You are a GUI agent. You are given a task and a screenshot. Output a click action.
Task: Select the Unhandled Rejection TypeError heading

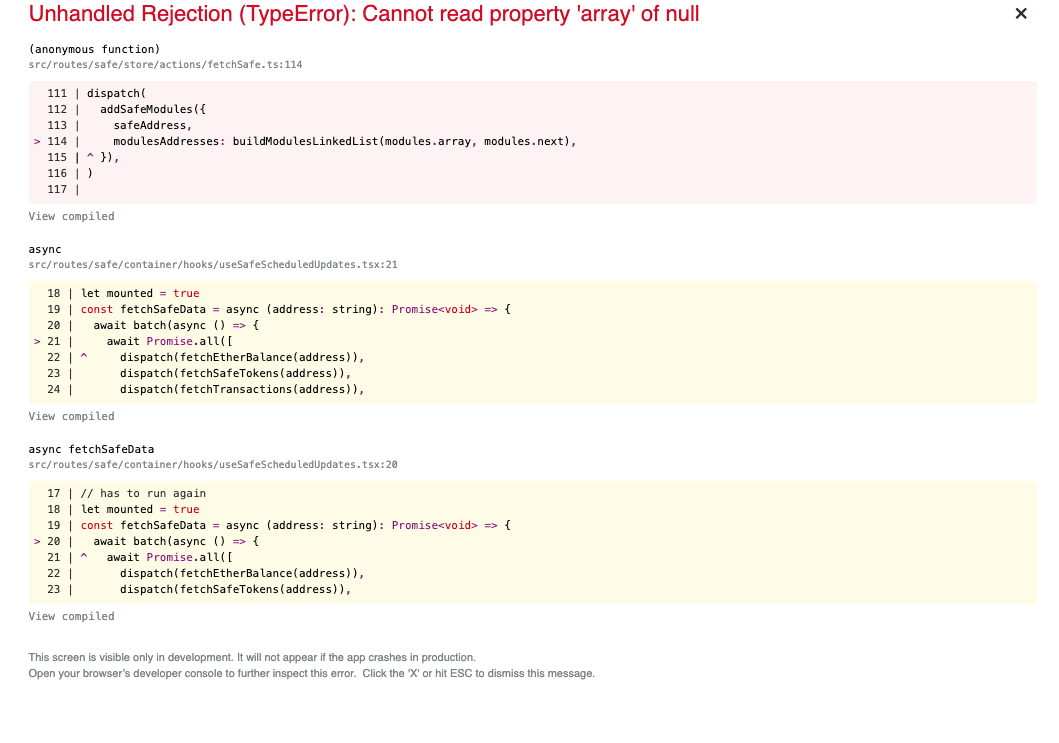click(363, 14)
